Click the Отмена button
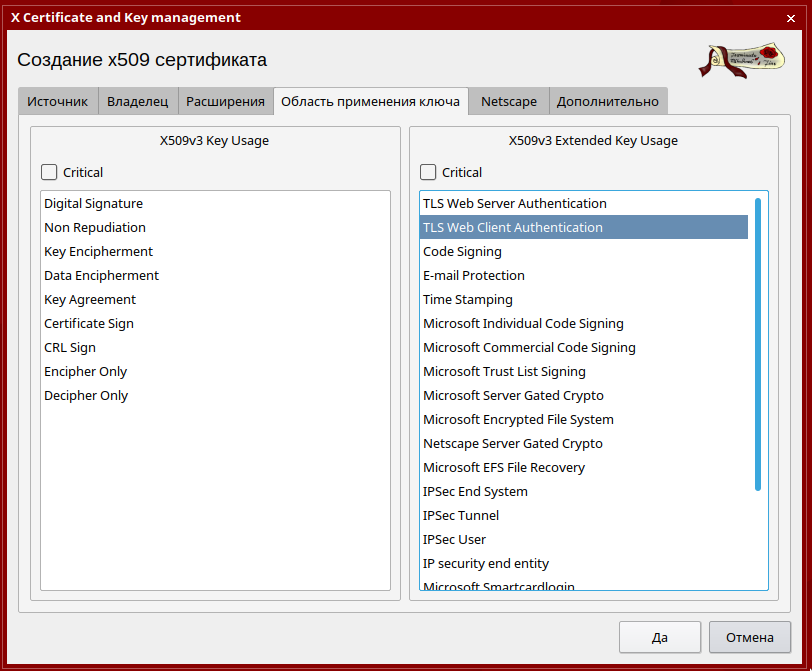 749,637
